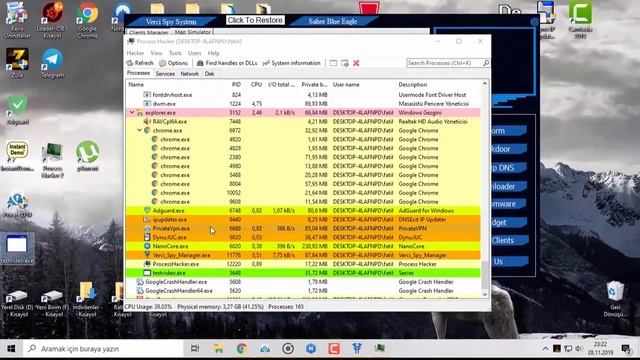Switch to the Disk tab

pyautogui.click(x=209, y=74)
